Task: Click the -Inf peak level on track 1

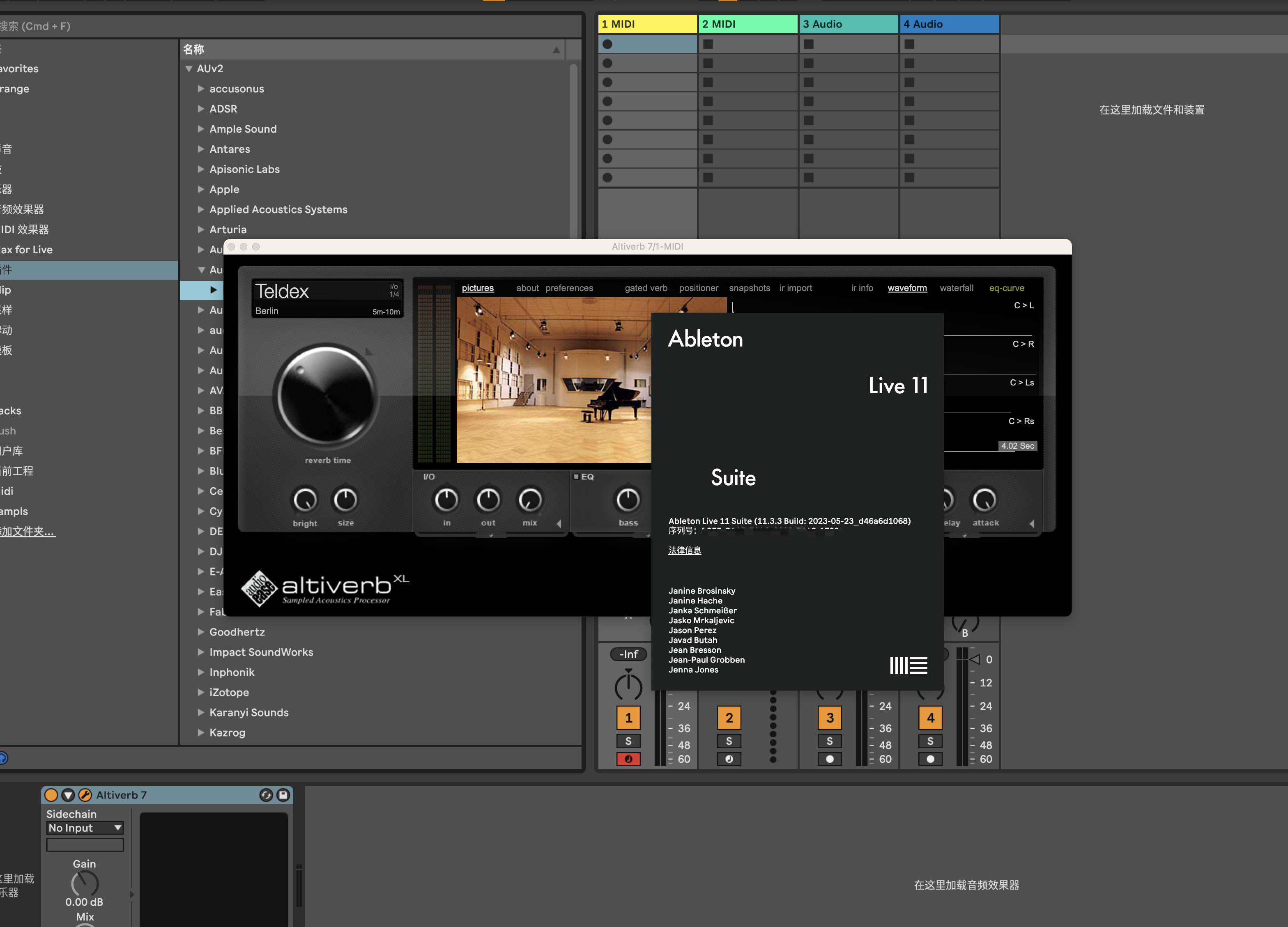Action: click(628, 654)
